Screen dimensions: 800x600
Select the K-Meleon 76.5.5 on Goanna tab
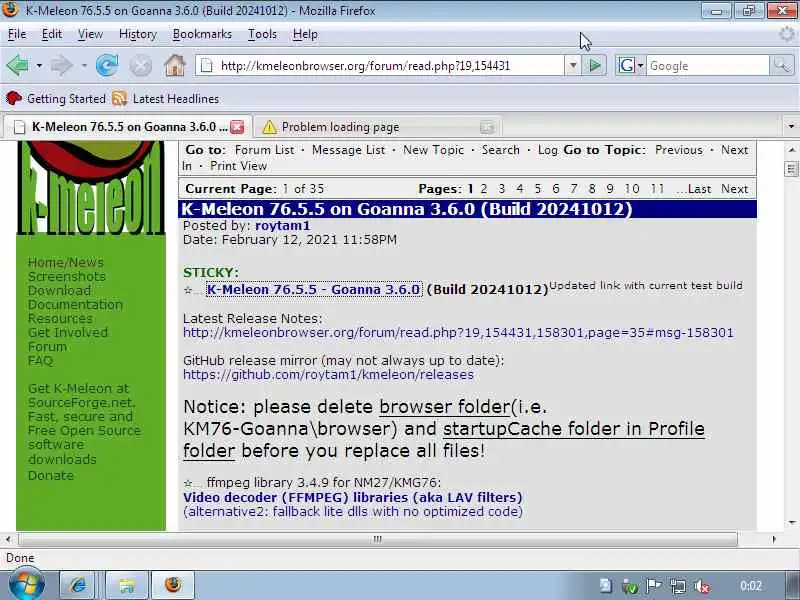pyautogui.click(x=128, y=127)
